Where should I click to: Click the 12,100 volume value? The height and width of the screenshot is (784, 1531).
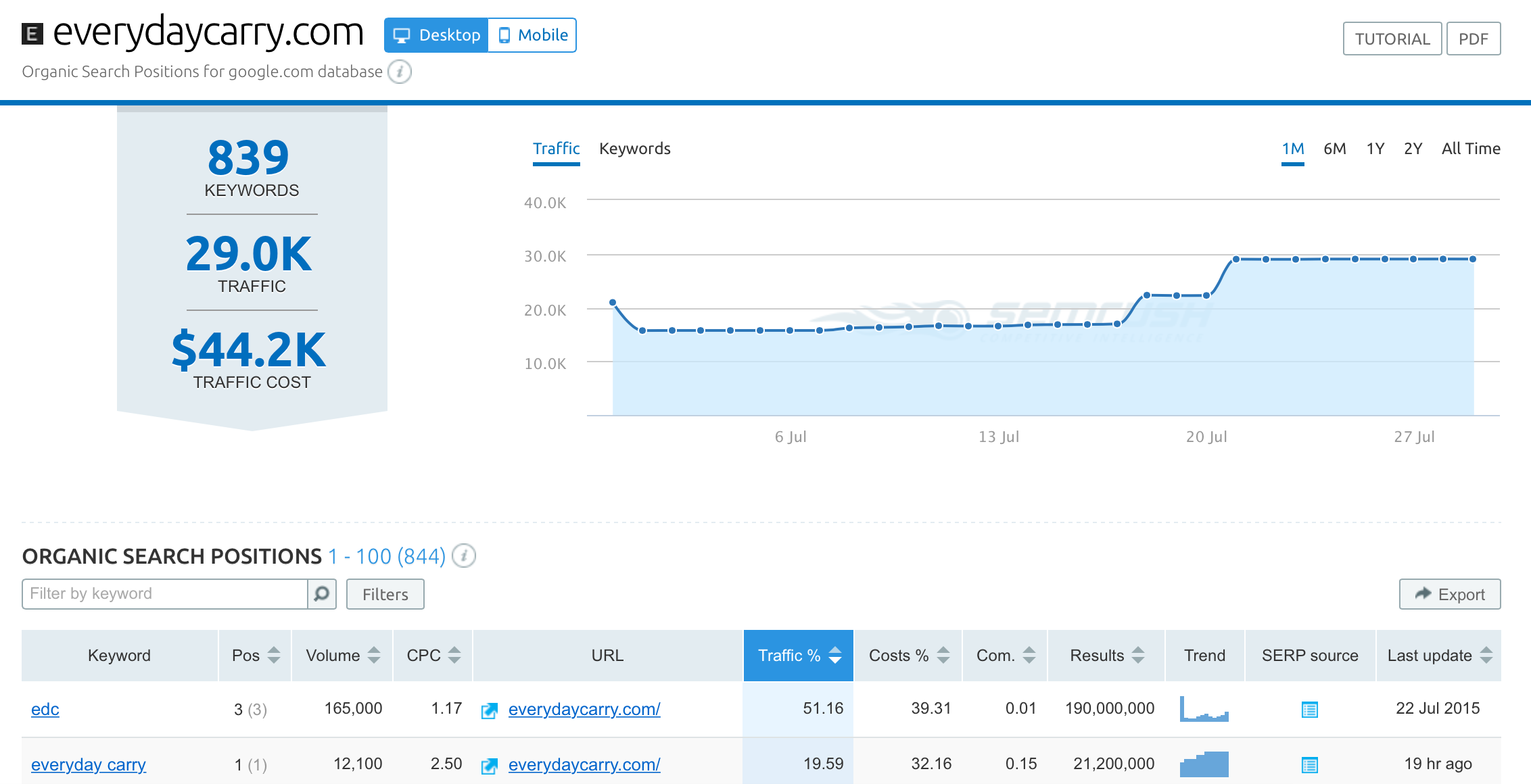(358, 764)
